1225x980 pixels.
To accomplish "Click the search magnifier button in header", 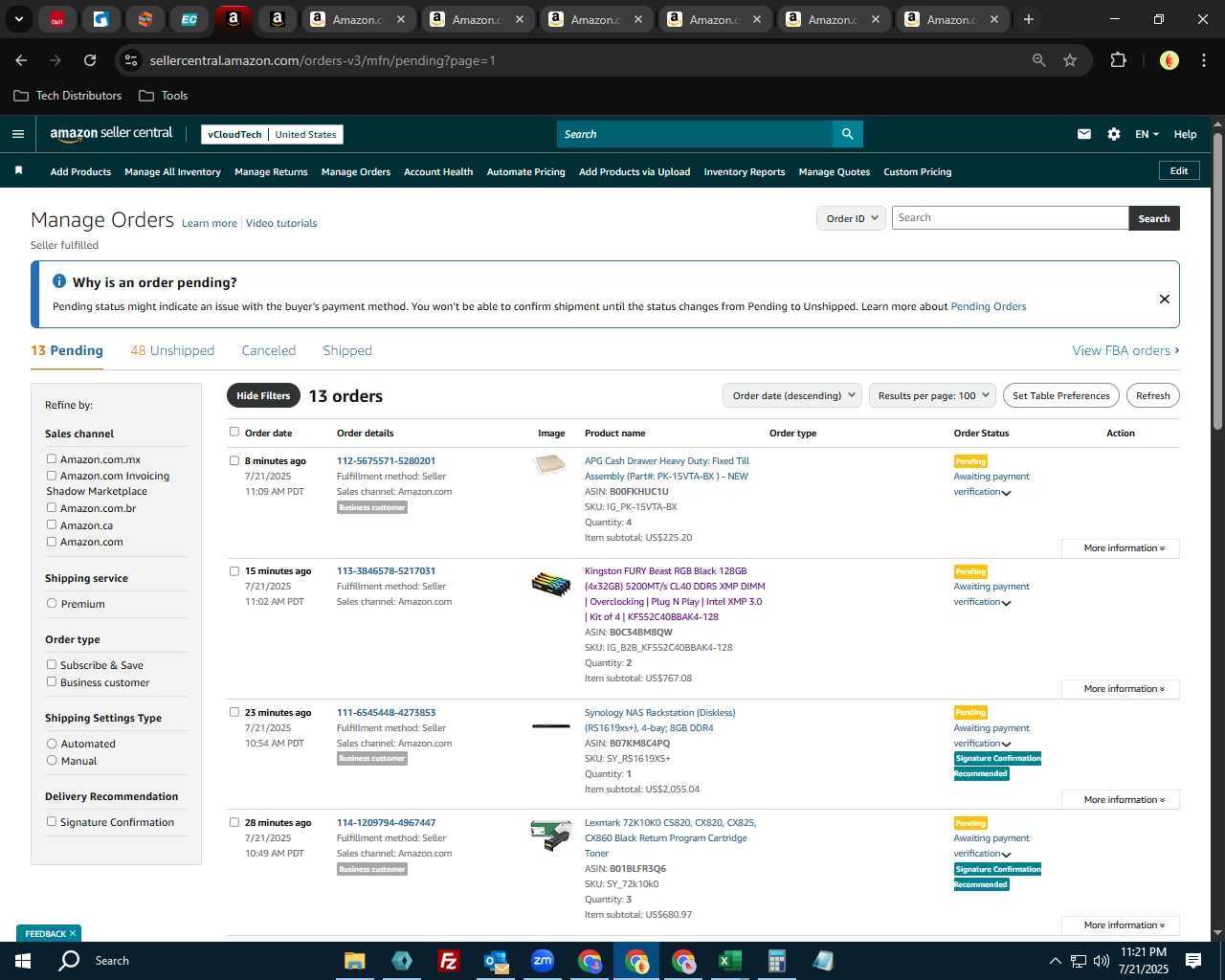I will point(847,134).
